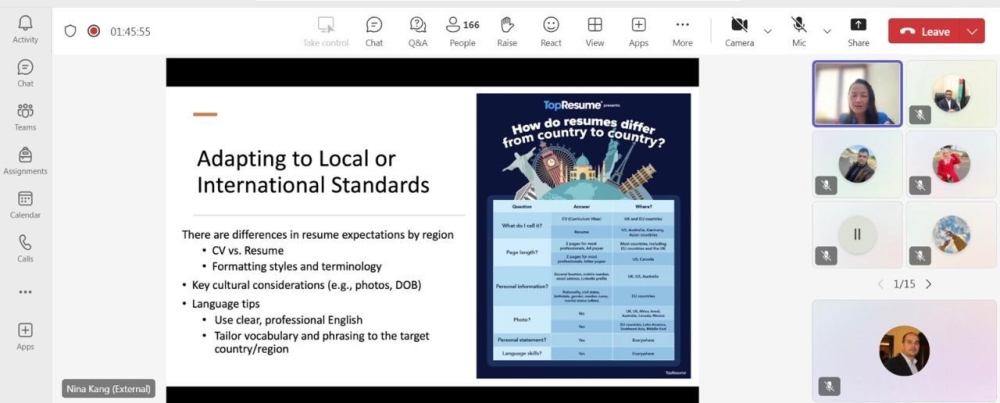
Task: Open the React emoji options
Action: click(551, 30)
